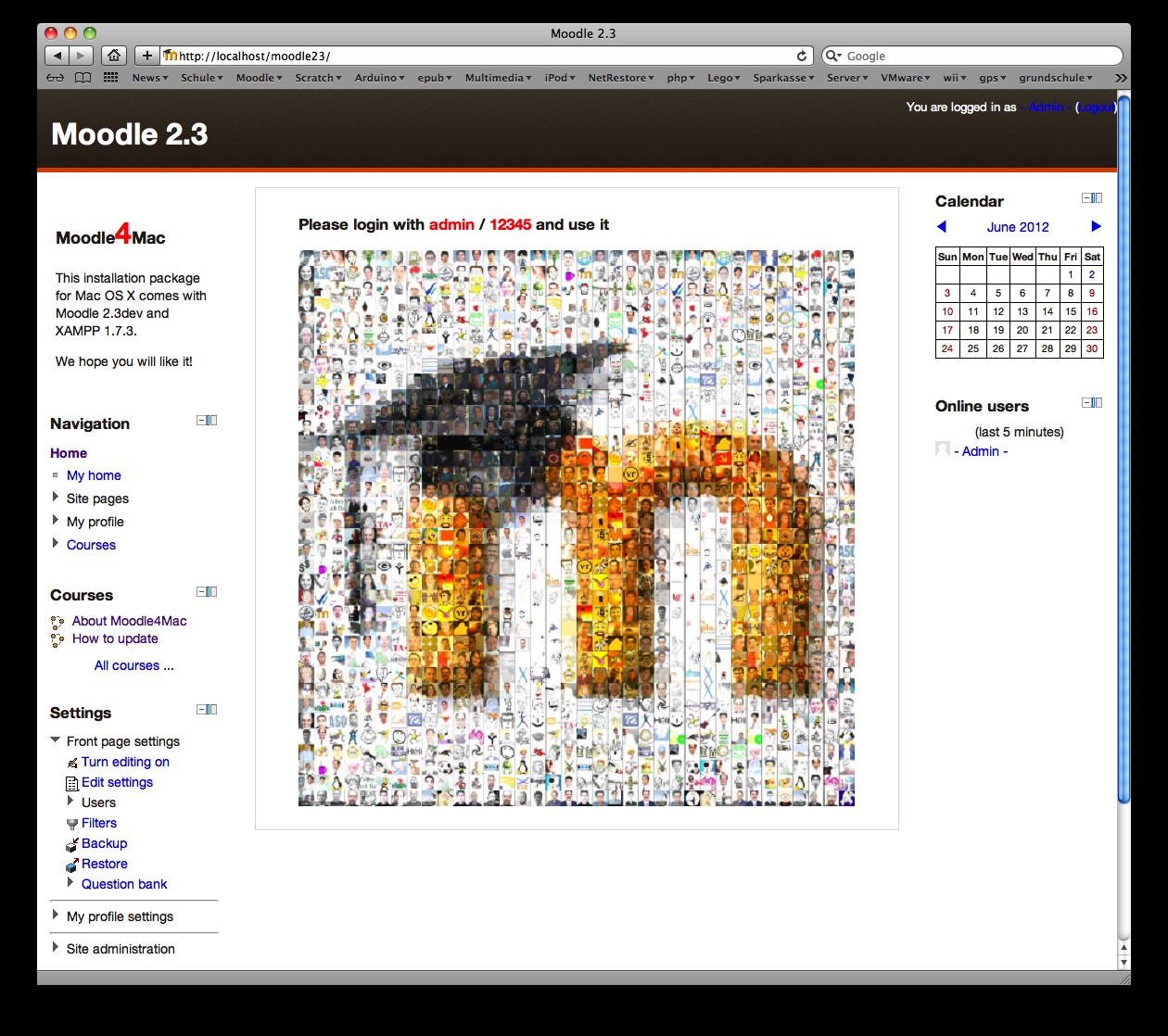Hide the Settings block with its minus icon
Screen dimensions: 1168x1036
point(201,710)
